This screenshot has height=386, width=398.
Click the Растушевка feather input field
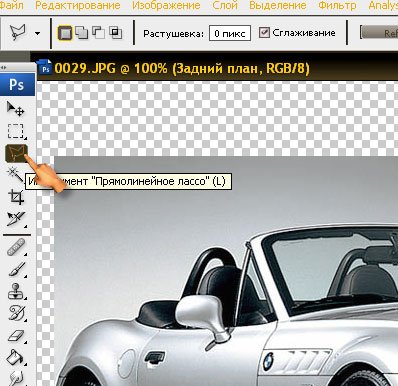pos(230,33)
